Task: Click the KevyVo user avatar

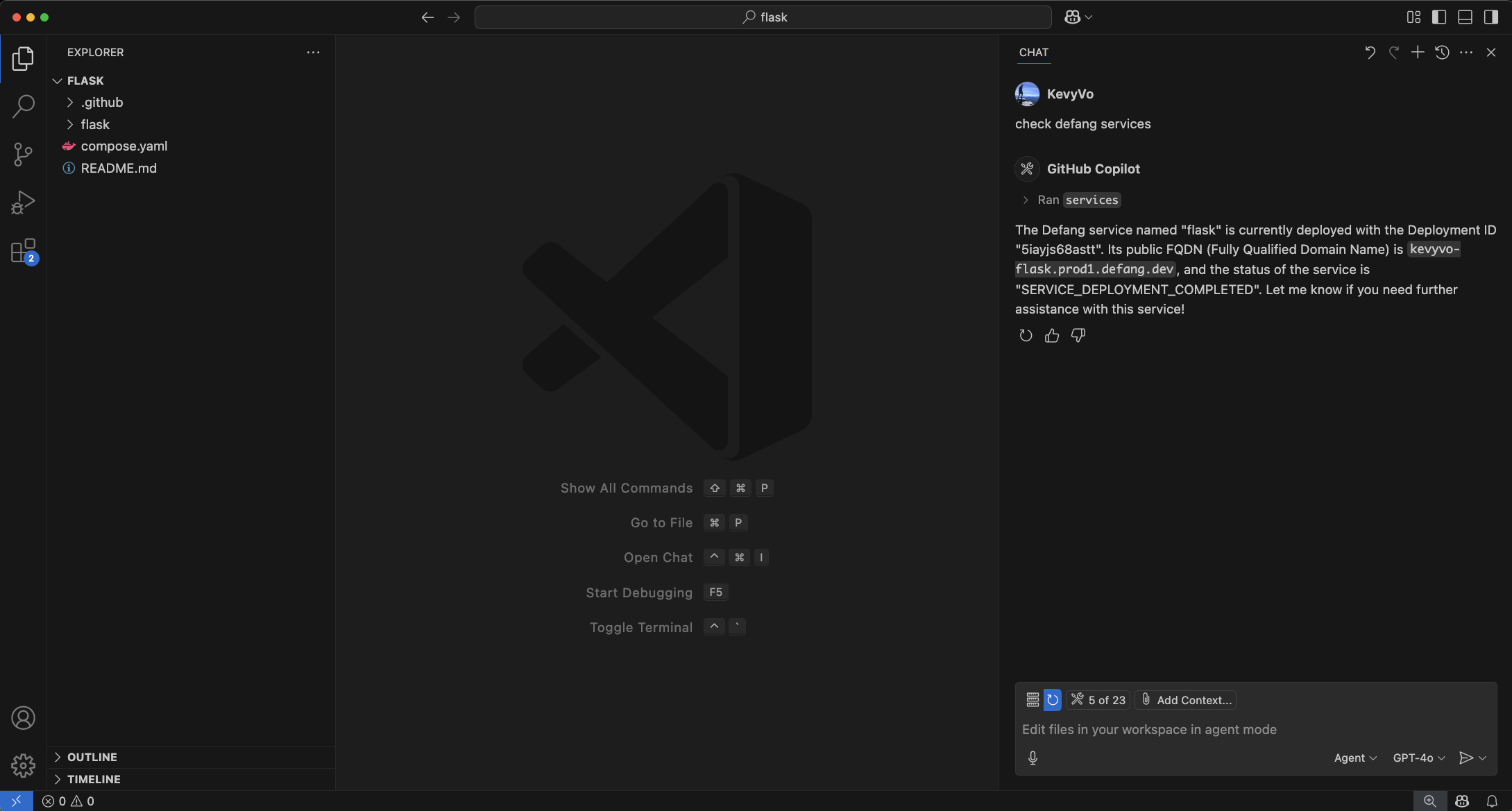Action: 1027,94
